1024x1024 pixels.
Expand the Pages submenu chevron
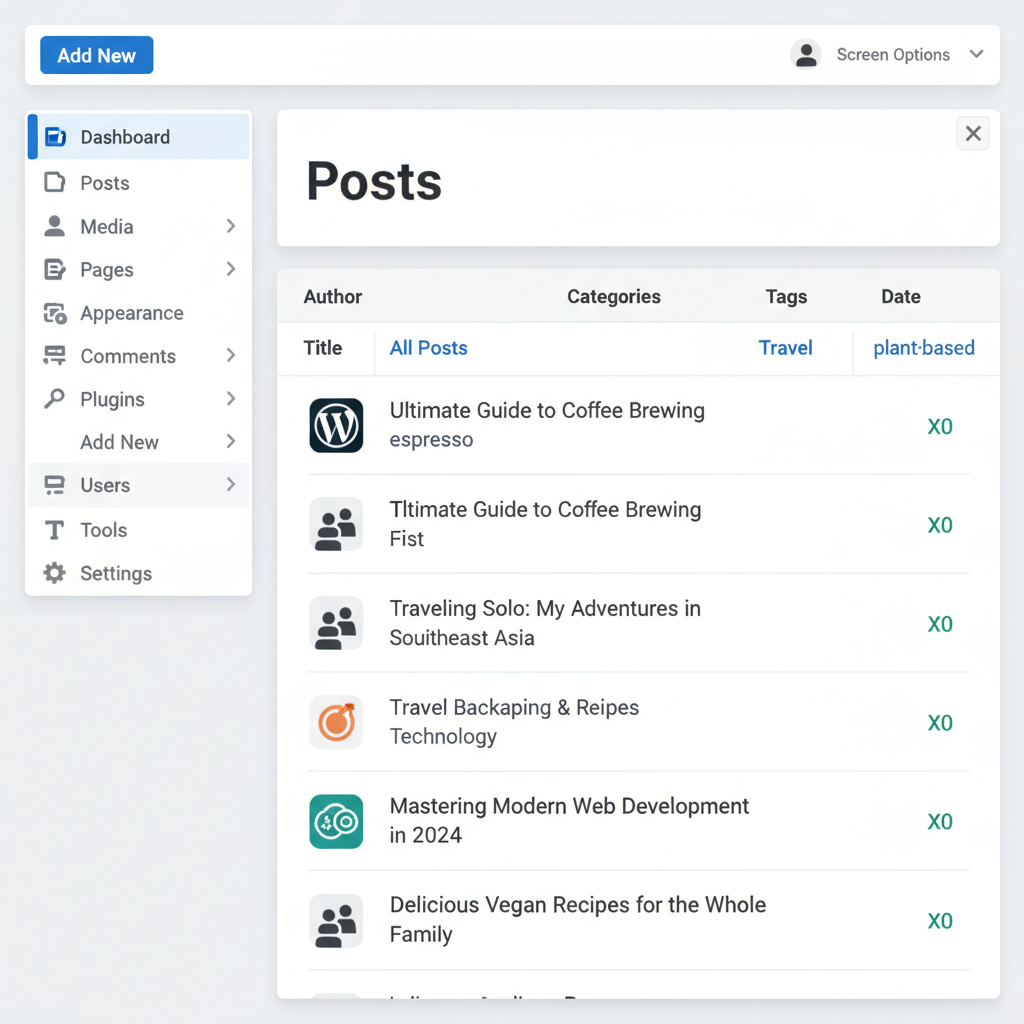pos(231,269)
